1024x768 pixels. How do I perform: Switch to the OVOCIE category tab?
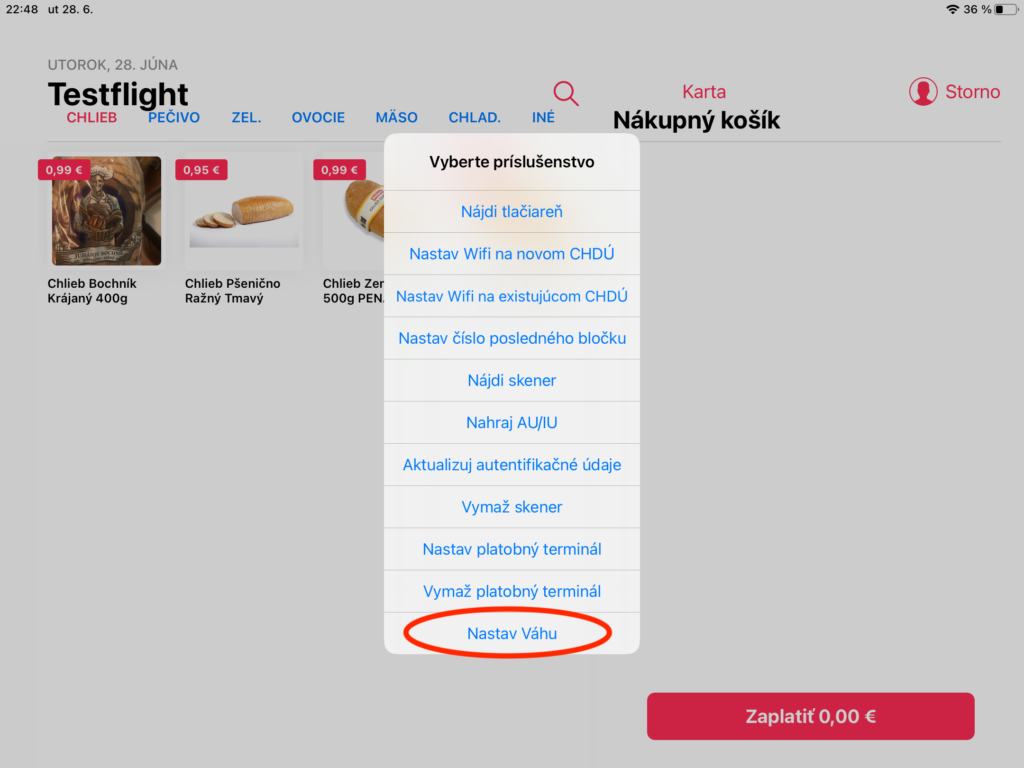[318, 118]
